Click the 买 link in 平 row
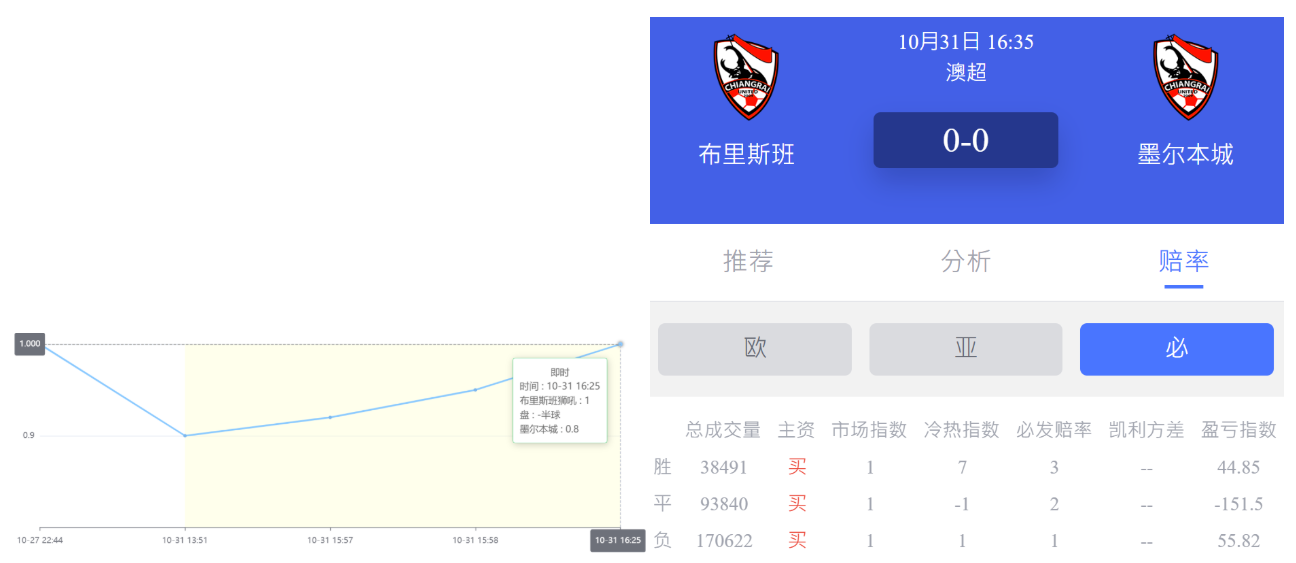The height and width of the screenshot is (563, 1296). click(x=797, y=504)
